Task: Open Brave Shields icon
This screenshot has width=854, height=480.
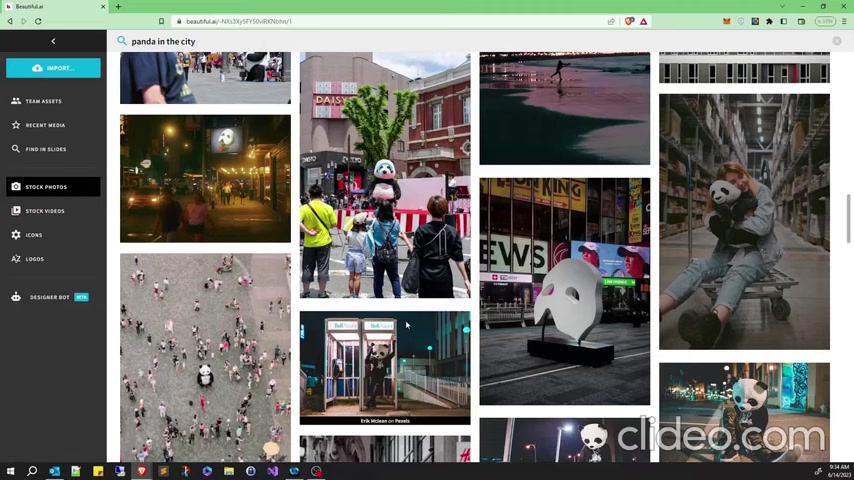Action: (x=629, y=21)
